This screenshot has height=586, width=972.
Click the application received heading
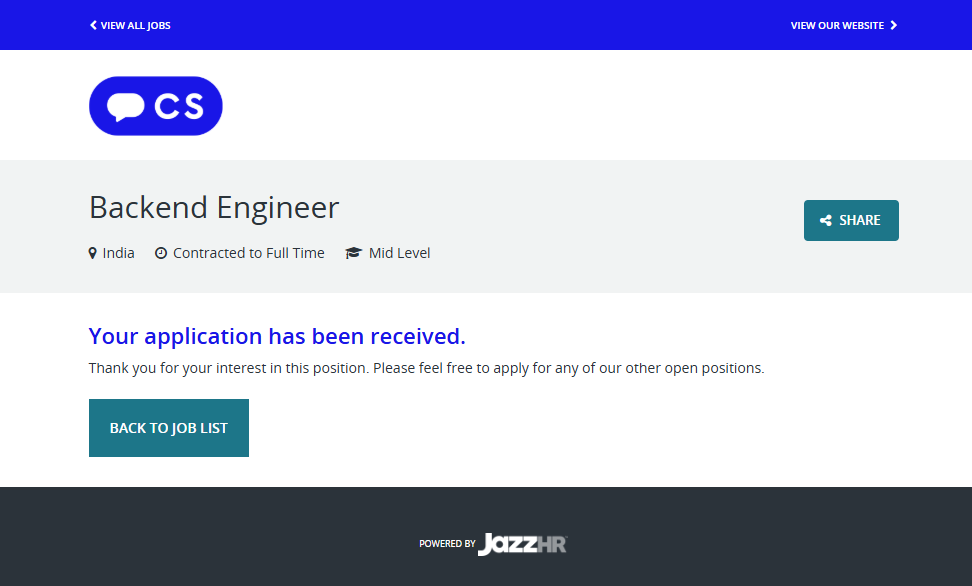[277, 336]
